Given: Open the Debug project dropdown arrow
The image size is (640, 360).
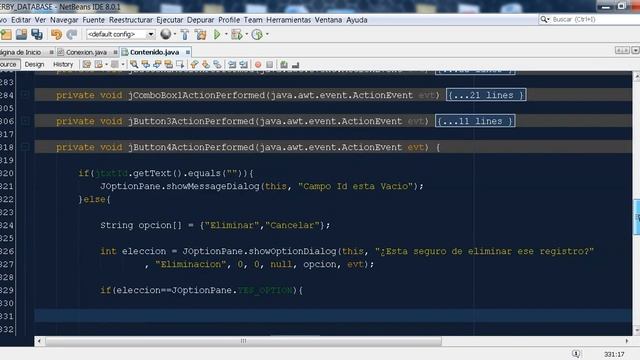Looking at the screenshot, I should tap(247, 34).
